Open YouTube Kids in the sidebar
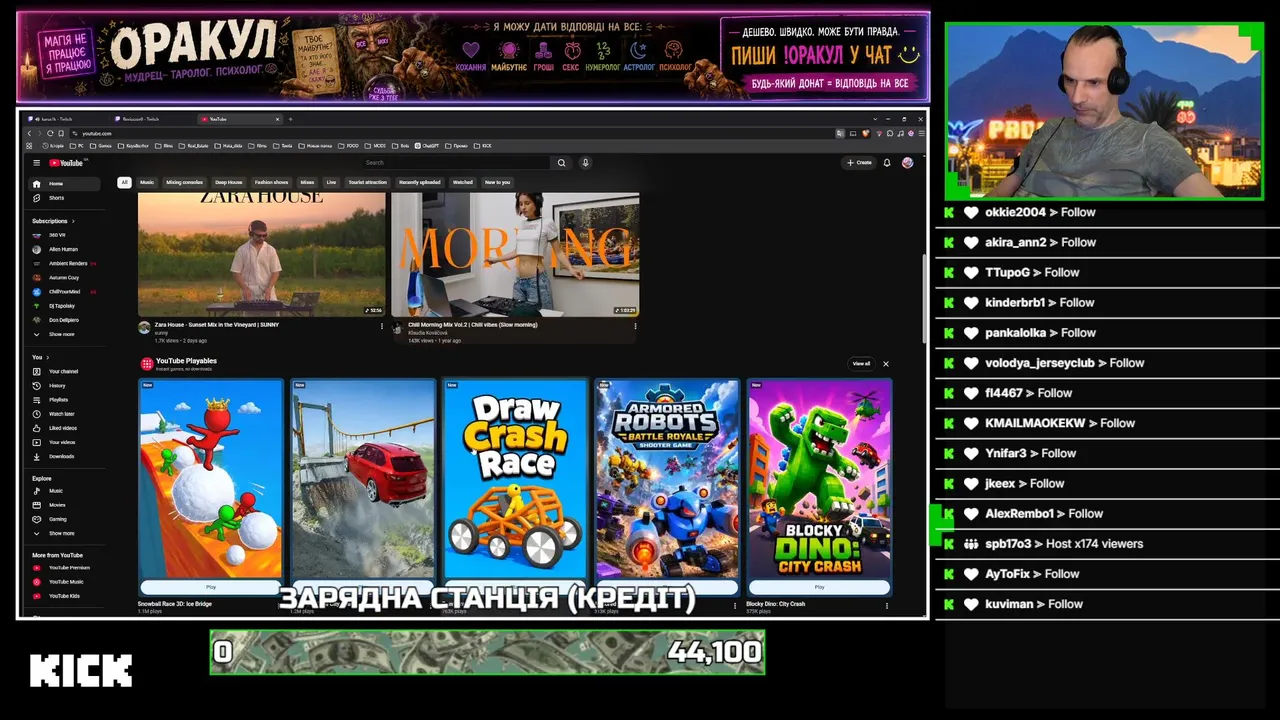This screenshot has height=720, width=1280. point(66,596)
